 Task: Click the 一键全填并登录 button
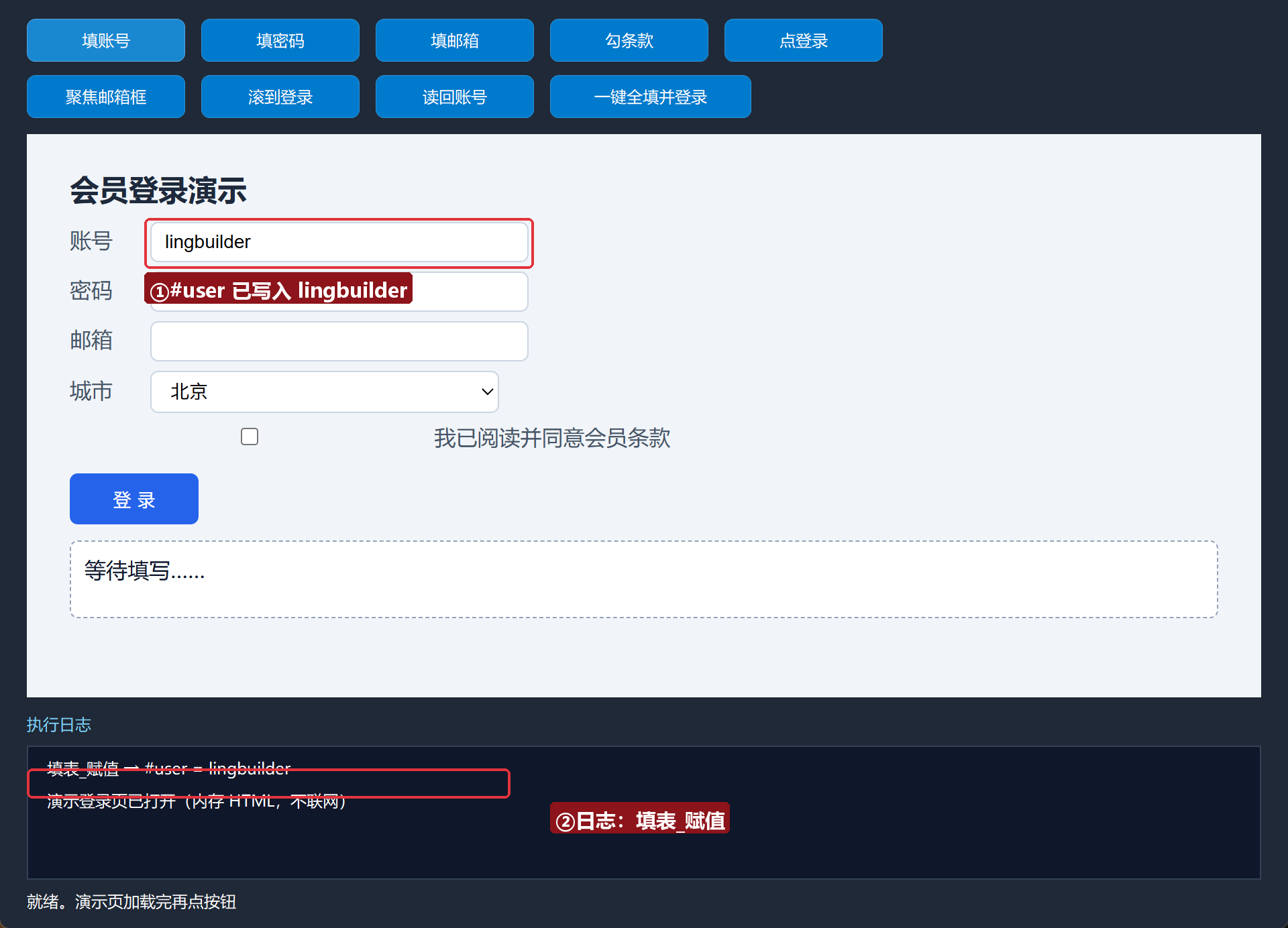[x=651, y=97]
